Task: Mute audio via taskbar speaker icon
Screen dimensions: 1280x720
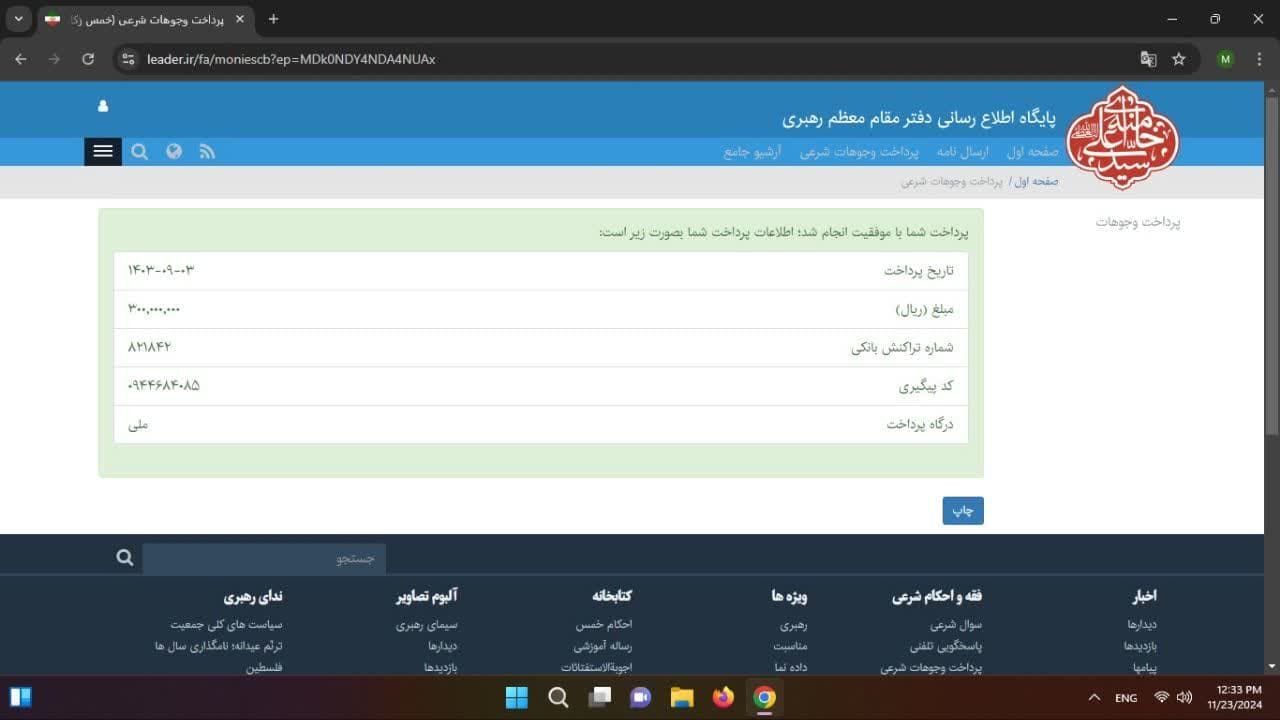Action: 1185,697
